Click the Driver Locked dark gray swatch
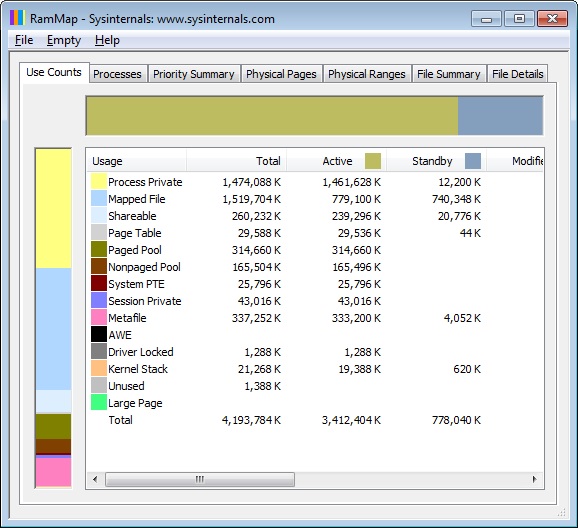 point(99,352)
